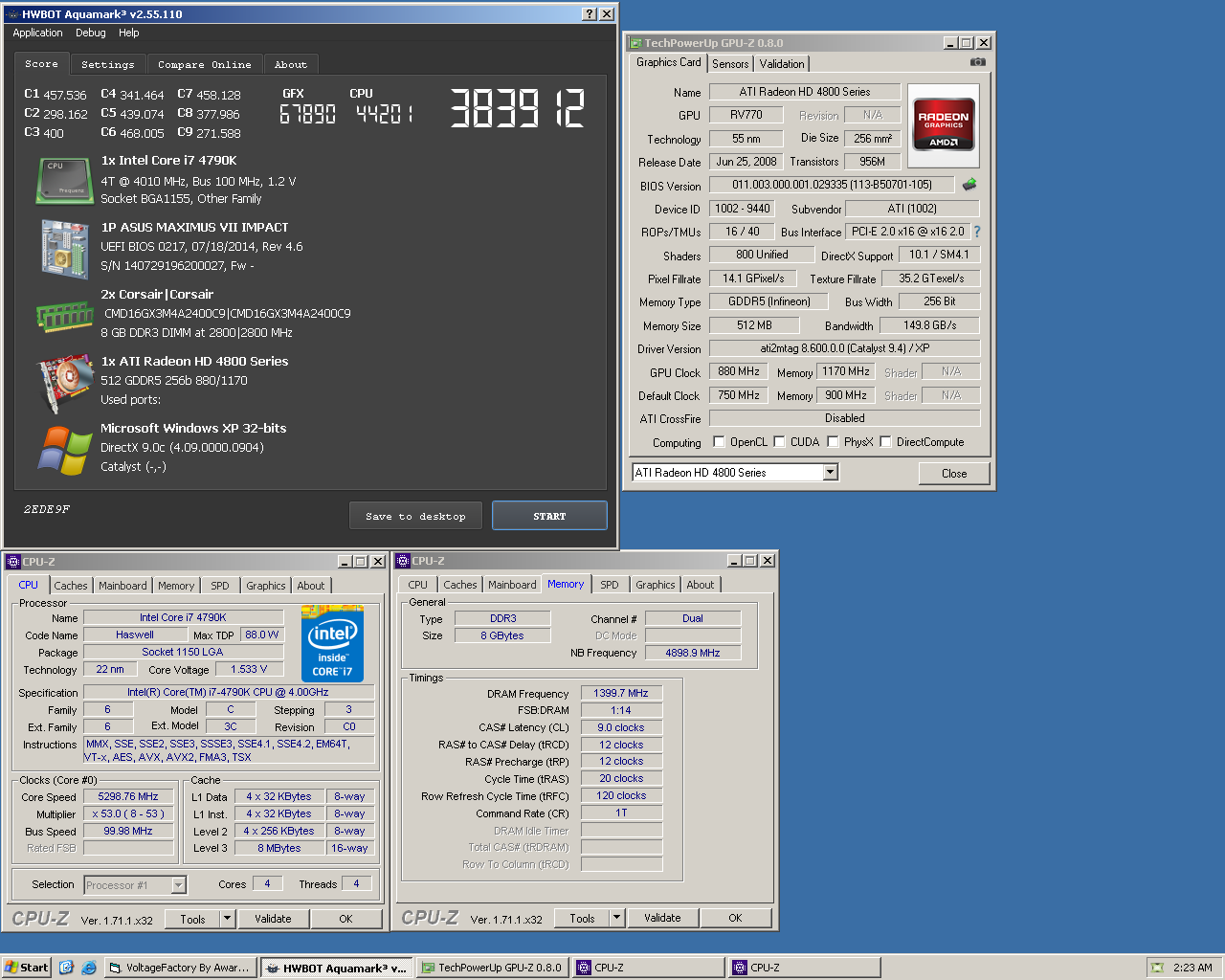Click the Windows Start button
The width and height of the screenshot is (1225, 980).
coord(27,968)
